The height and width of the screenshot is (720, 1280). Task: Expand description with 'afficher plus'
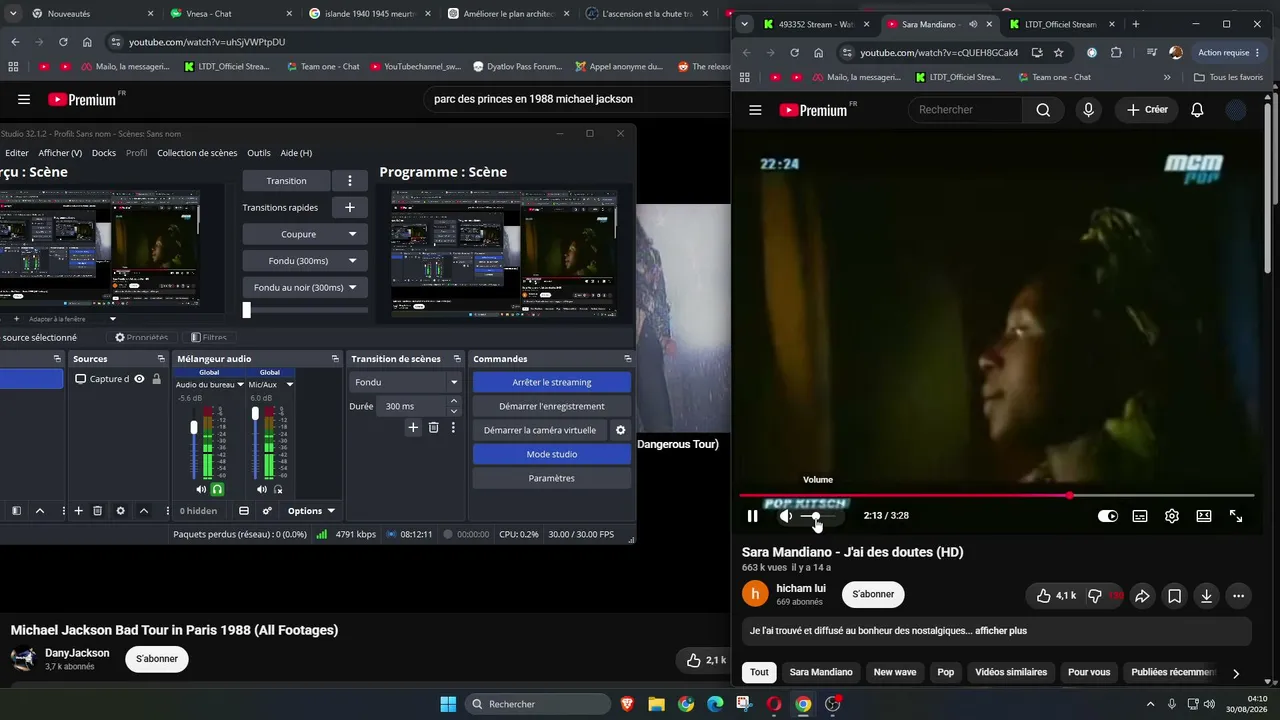click(x=1001, y=631)
